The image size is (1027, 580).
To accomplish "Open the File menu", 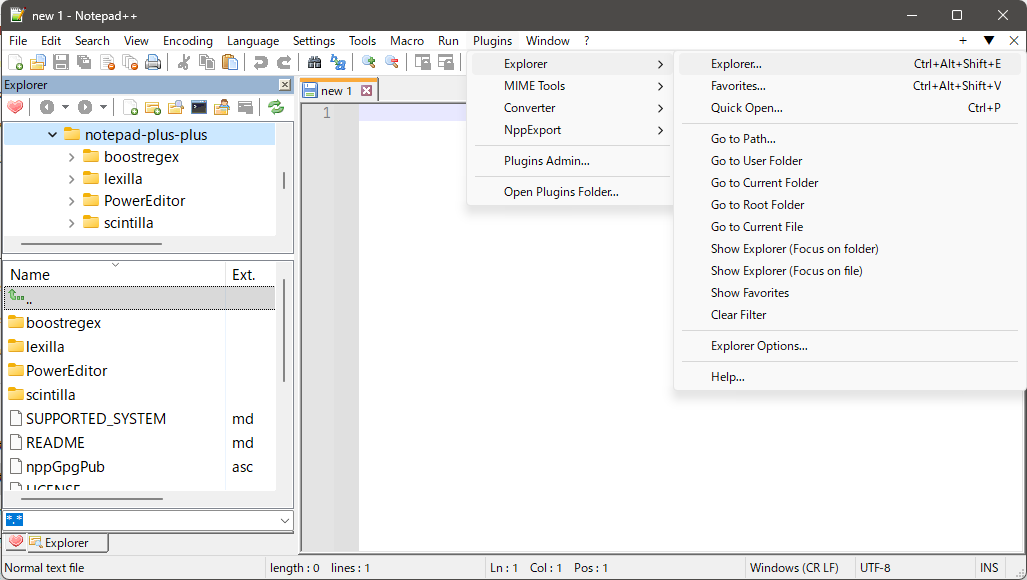I will tap(18, 41).
